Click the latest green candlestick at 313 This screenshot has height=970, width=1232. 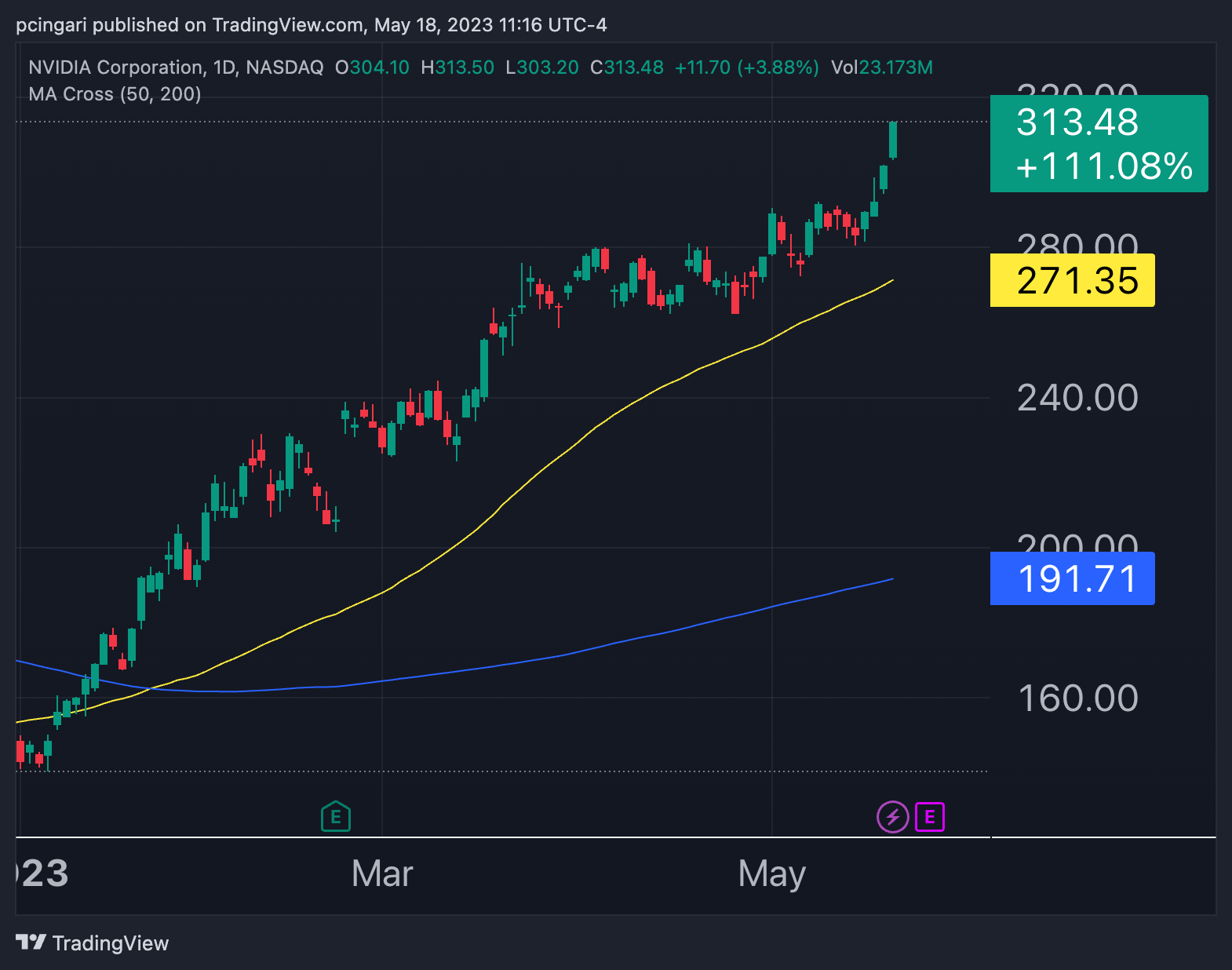point(893,140)
